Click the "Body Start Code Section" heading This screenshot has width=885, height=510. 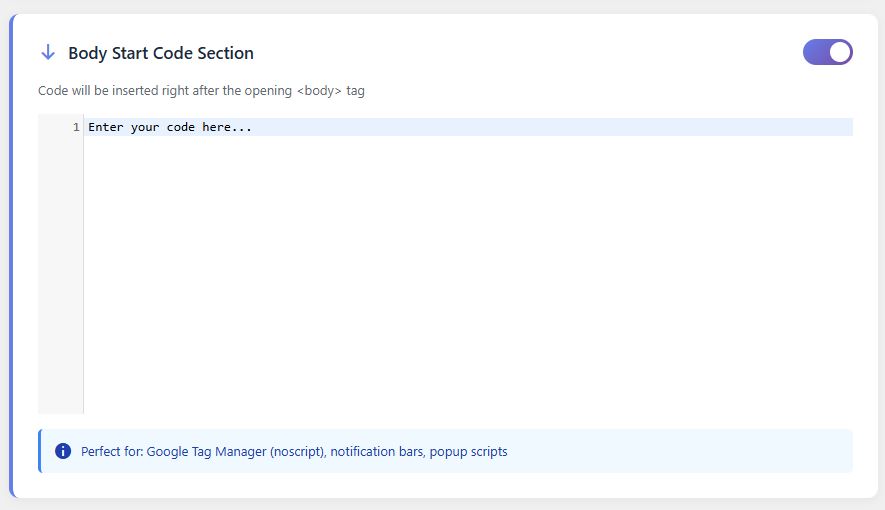click(x=161, y=53)
